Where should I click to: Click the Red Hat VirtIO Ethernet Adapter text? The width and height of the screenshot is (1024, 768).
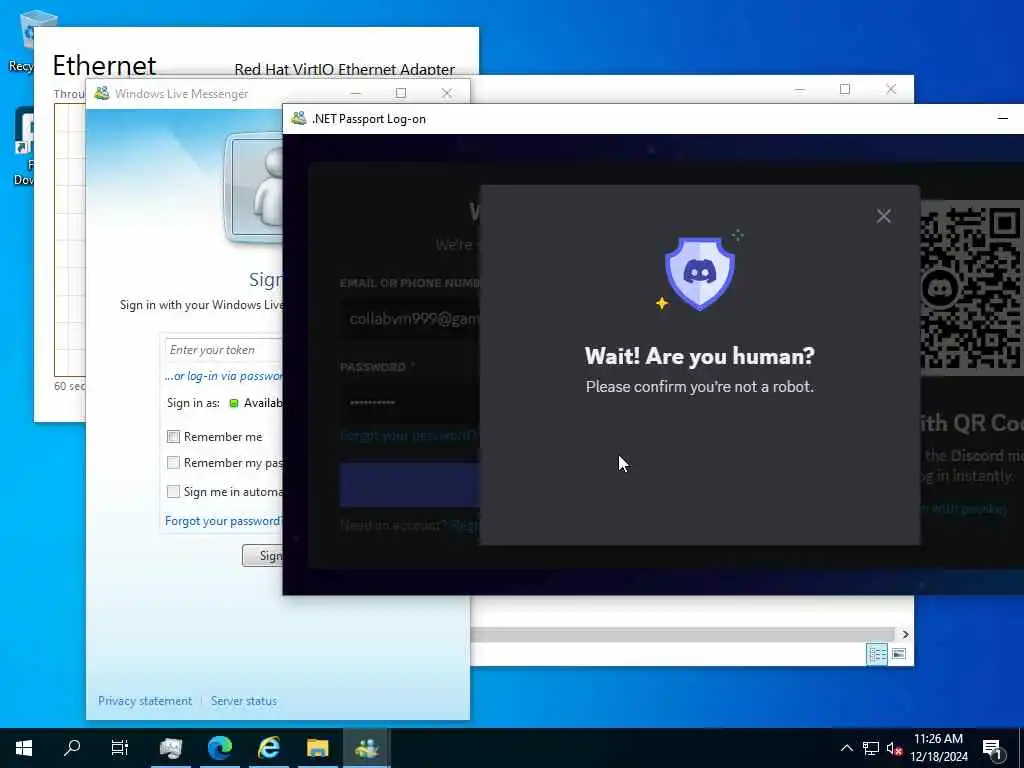click(344, 69)
